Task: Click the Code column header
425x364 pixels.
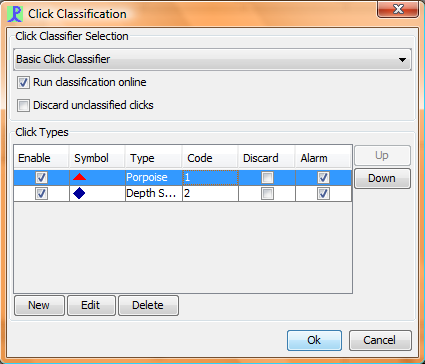Action: click(x=210, y=158)
